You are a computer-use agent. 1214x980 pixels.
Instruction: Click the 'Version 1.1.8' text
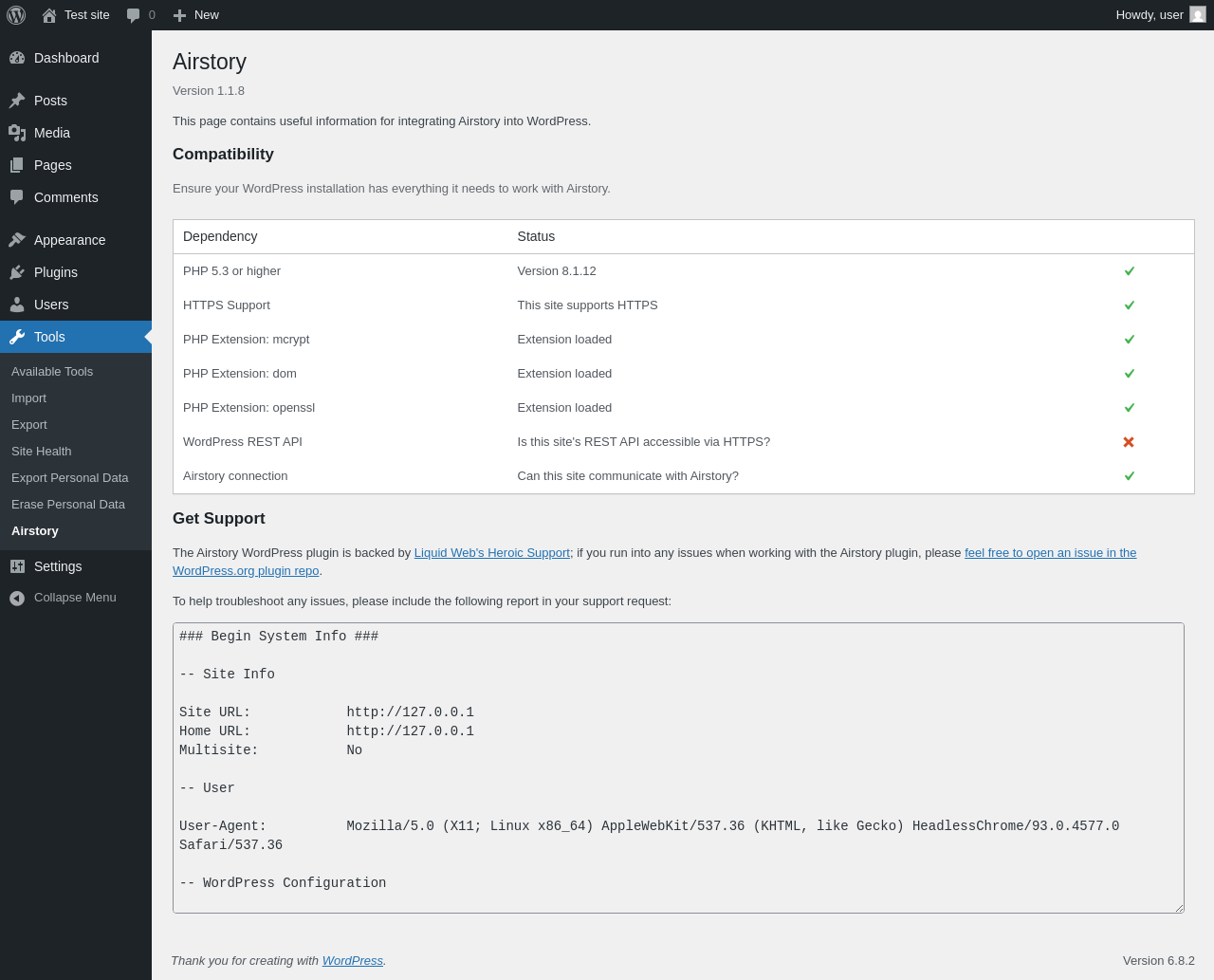point(209,91)
